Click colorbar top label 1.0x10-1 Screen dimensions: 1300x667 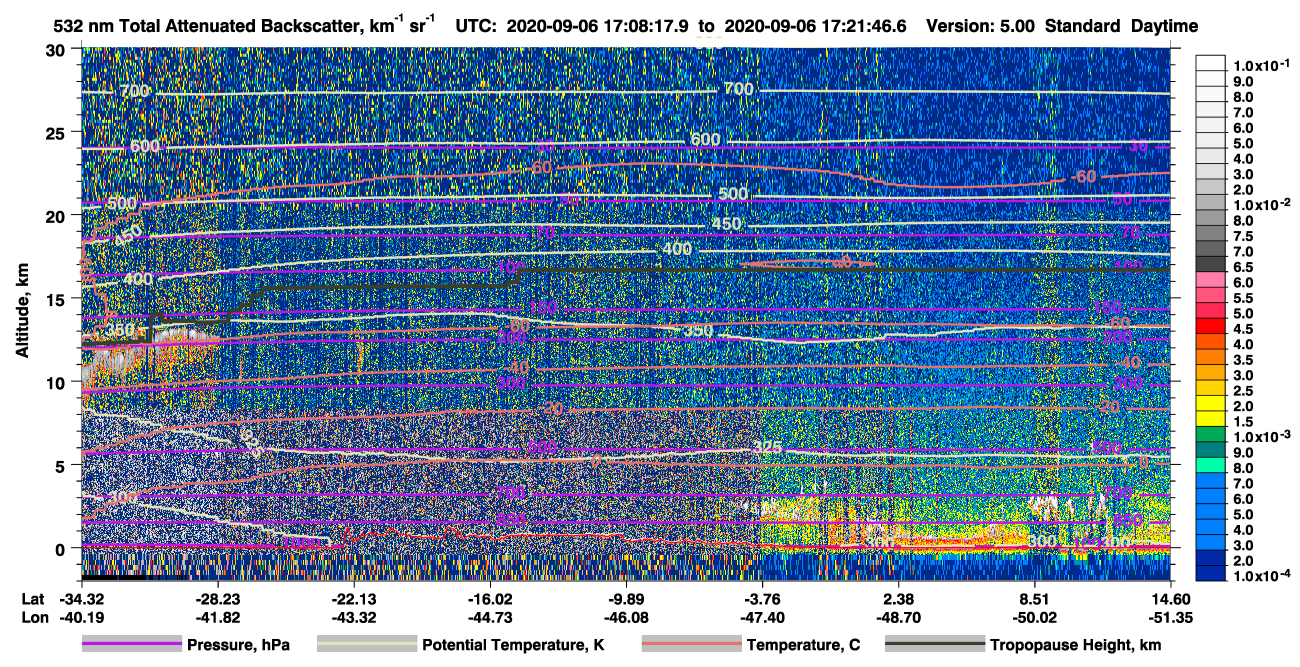click(1262, 65)
